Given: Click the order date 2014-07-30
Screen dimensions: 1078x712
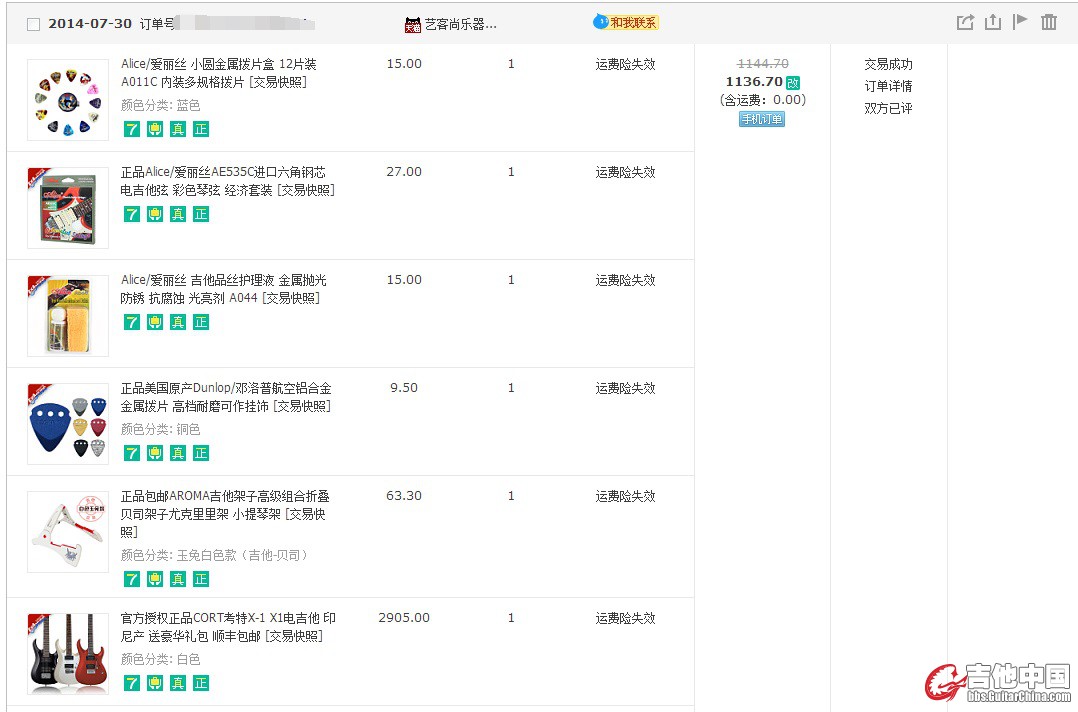Looking at the screenshot, I should [90, 23].
